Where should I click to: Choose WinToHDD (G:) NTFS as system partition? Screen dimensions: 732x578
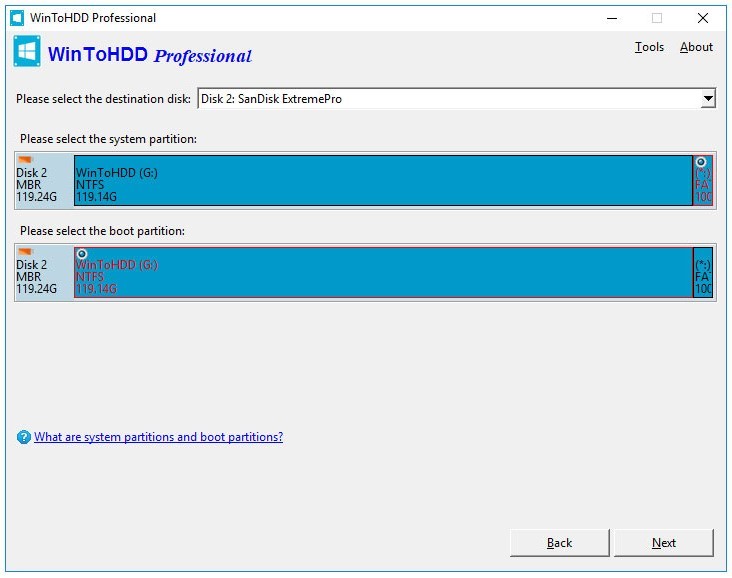point(383,180)
